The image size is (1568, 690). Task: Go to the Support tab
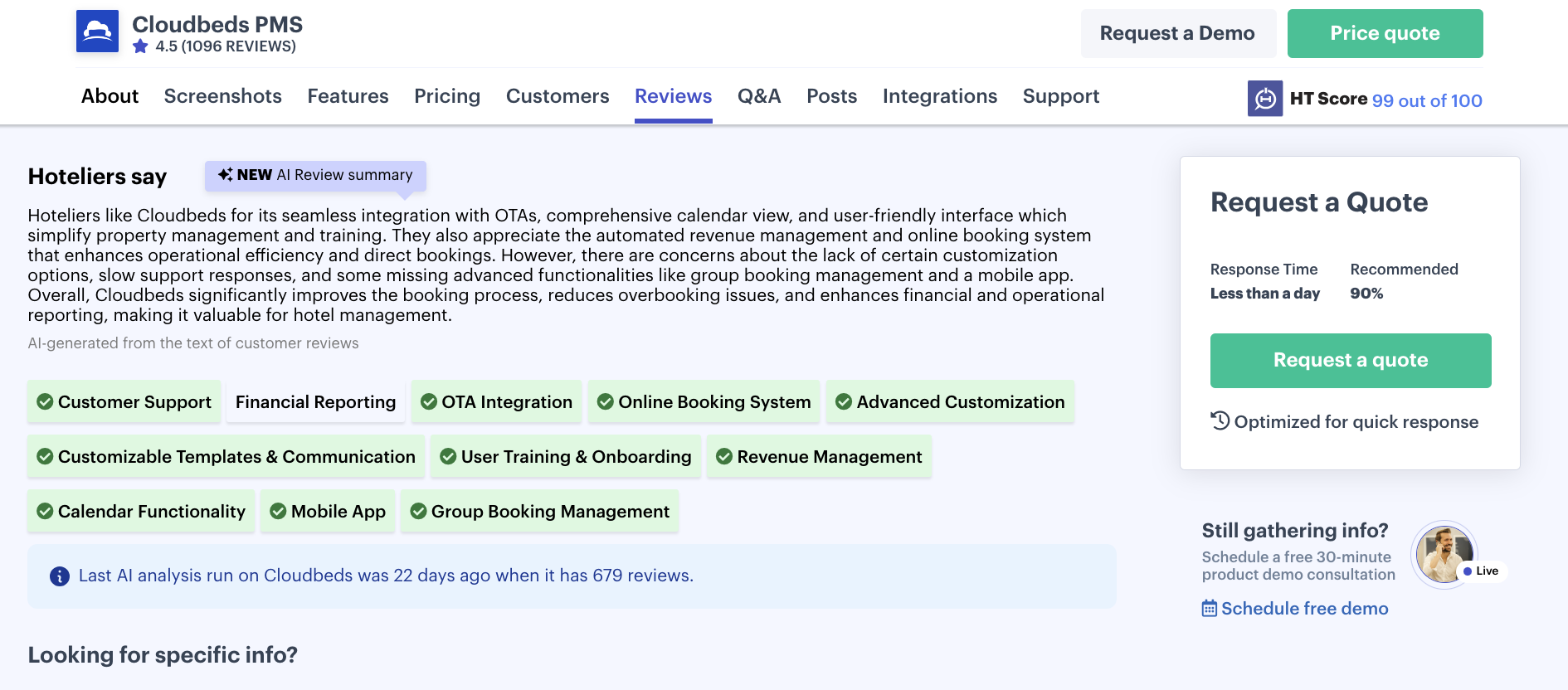(x=1061, y=96)
